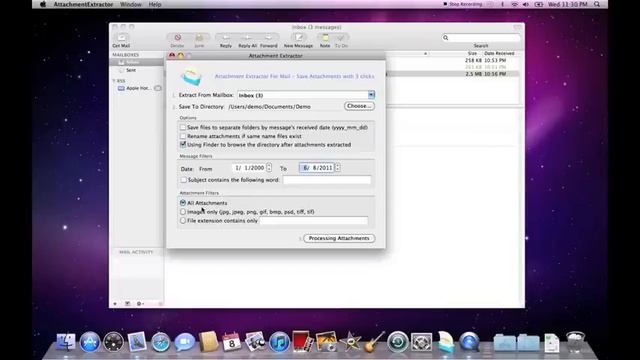The width and height of the screenshot is (640, 360).
Task: Select the 2.5 MB message row
Action: tap(452, 74)
